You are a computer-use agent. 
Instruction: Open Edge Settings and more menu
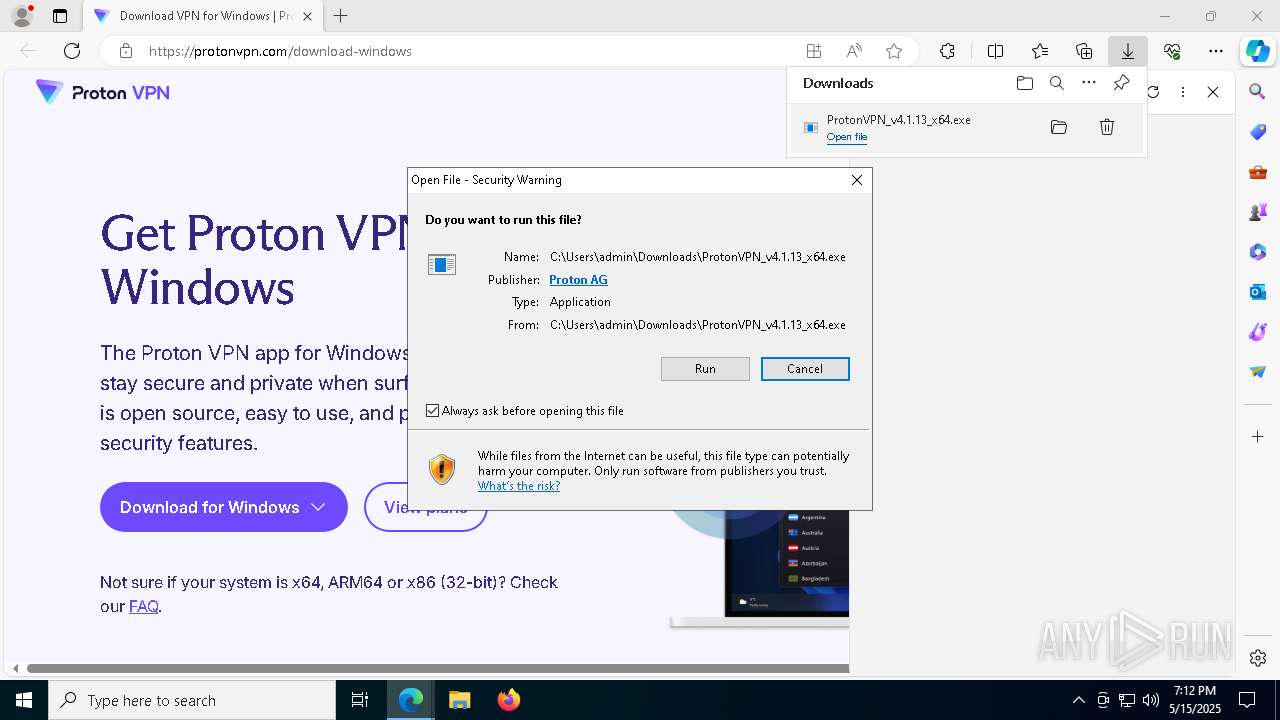[x=1216, y=51]
